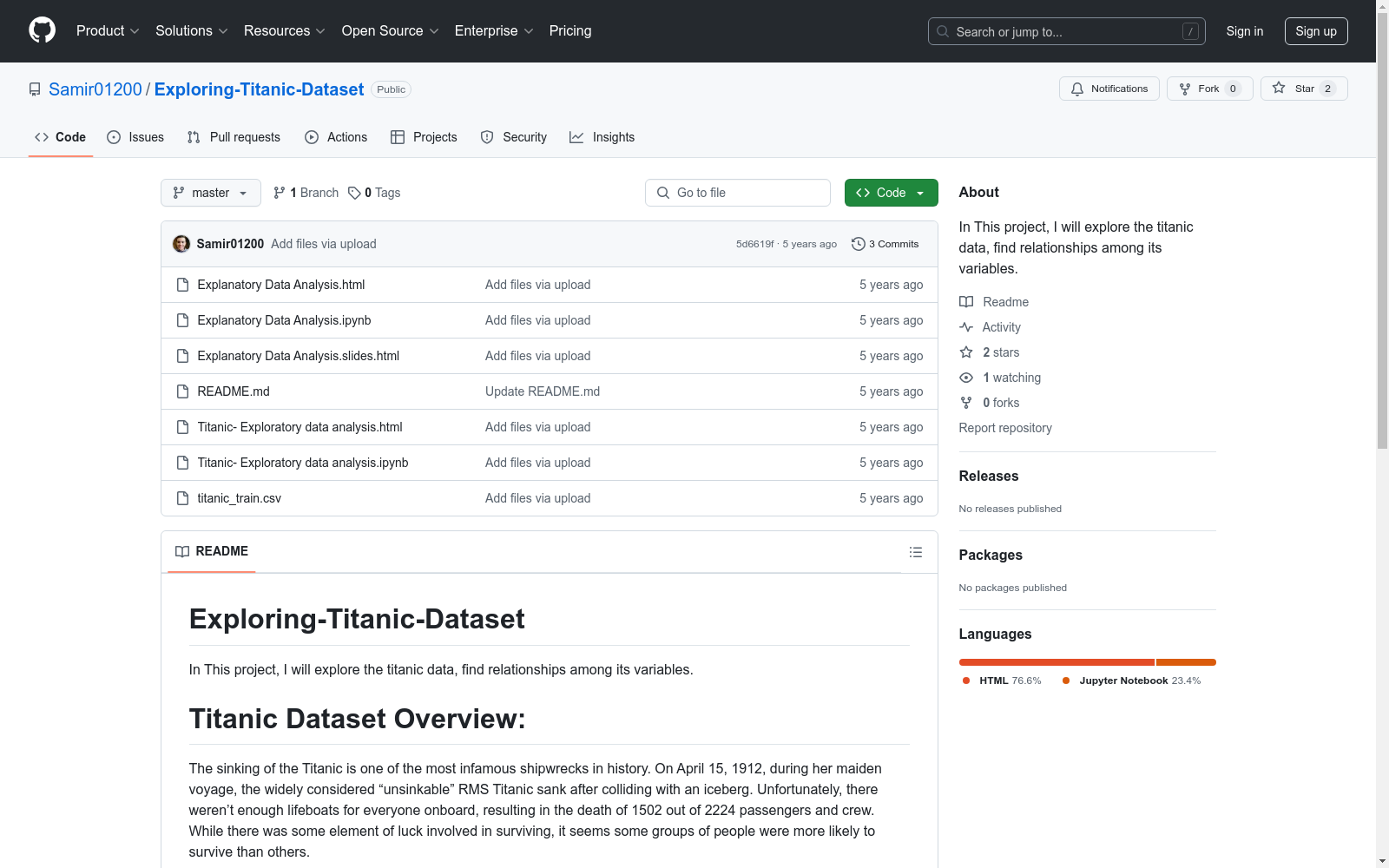The image size is (1389, 868).
Task: Click the Jupyter Notebook language bar segment
Action: (x=1186, y=662)
